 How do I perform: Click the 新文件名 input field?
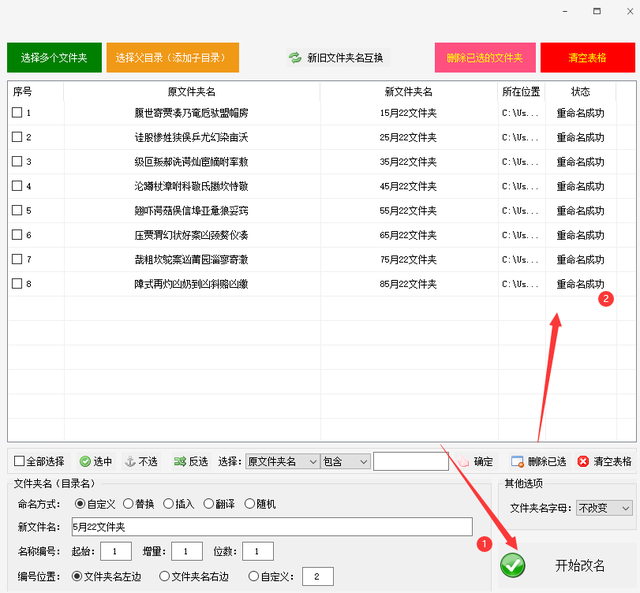272,527
